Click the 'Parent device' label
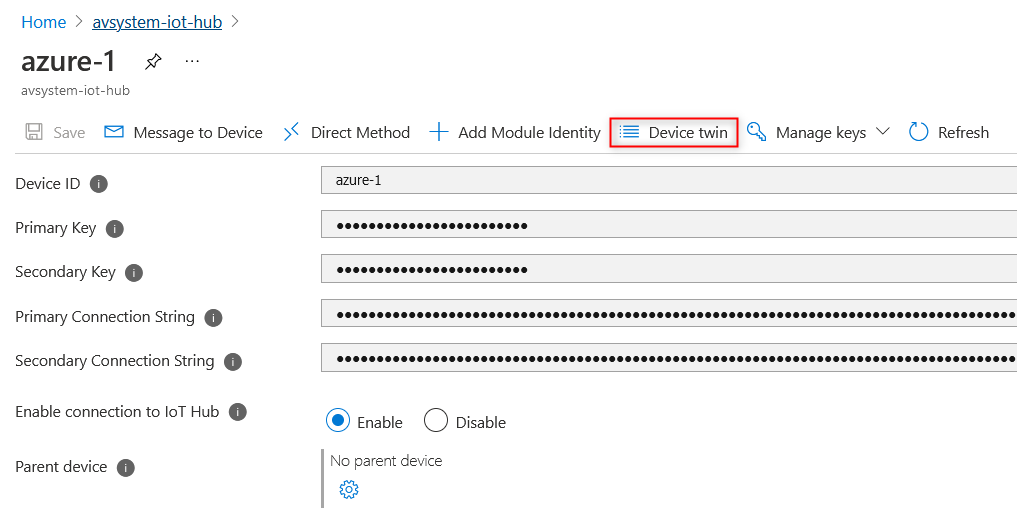 pyautogui.click(x=61, y=467)
